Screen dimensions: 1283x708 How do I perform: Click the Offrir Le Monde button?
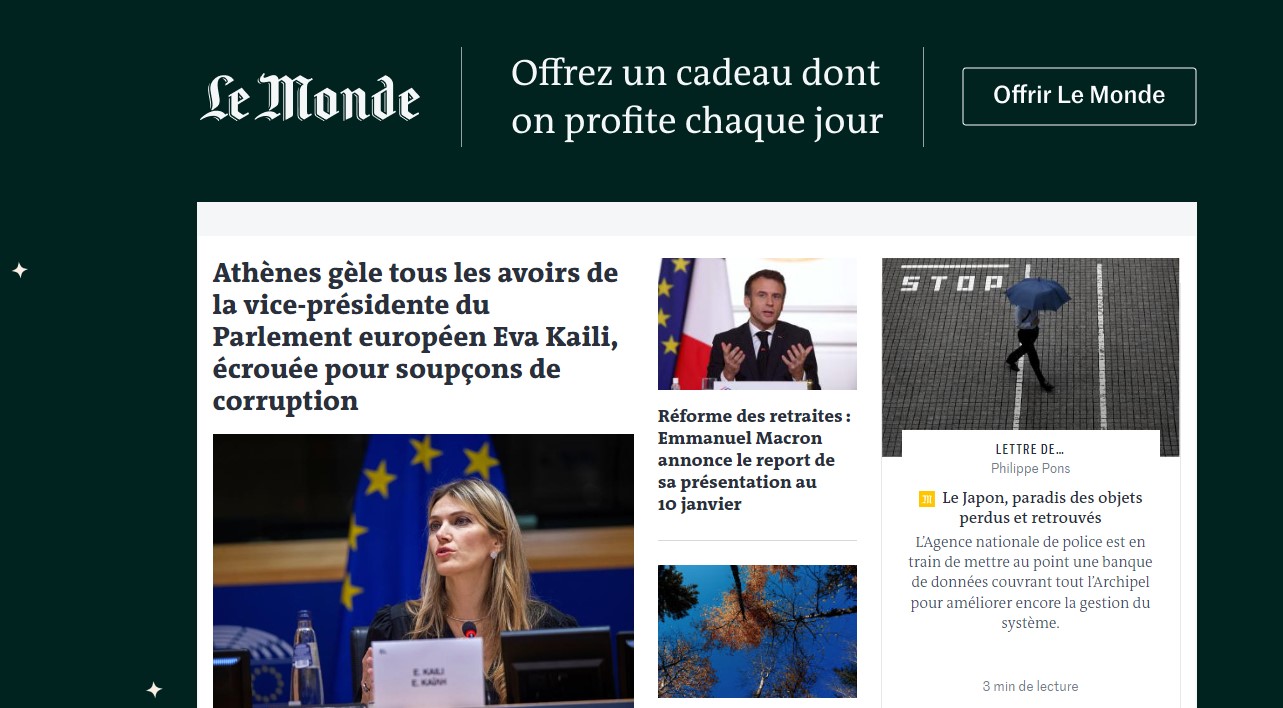coord(1079,96)
